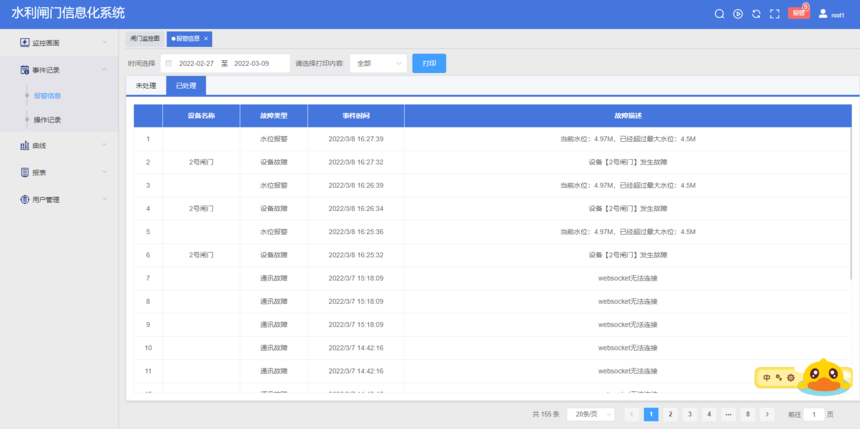
Task: Go to page 3 in pagination
Action: point(689,414)
